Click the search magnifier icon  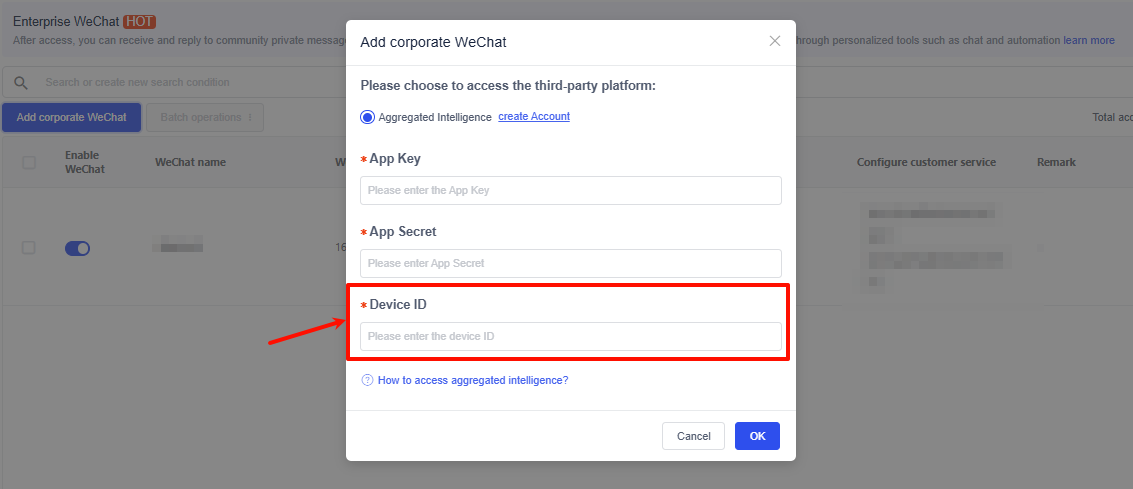click(21, 82)
